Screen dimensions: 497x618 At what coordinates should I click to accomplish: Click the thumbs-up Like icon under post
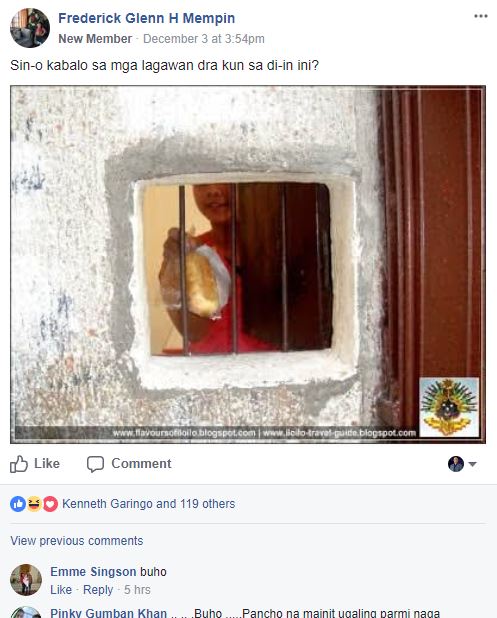point(19,464)
